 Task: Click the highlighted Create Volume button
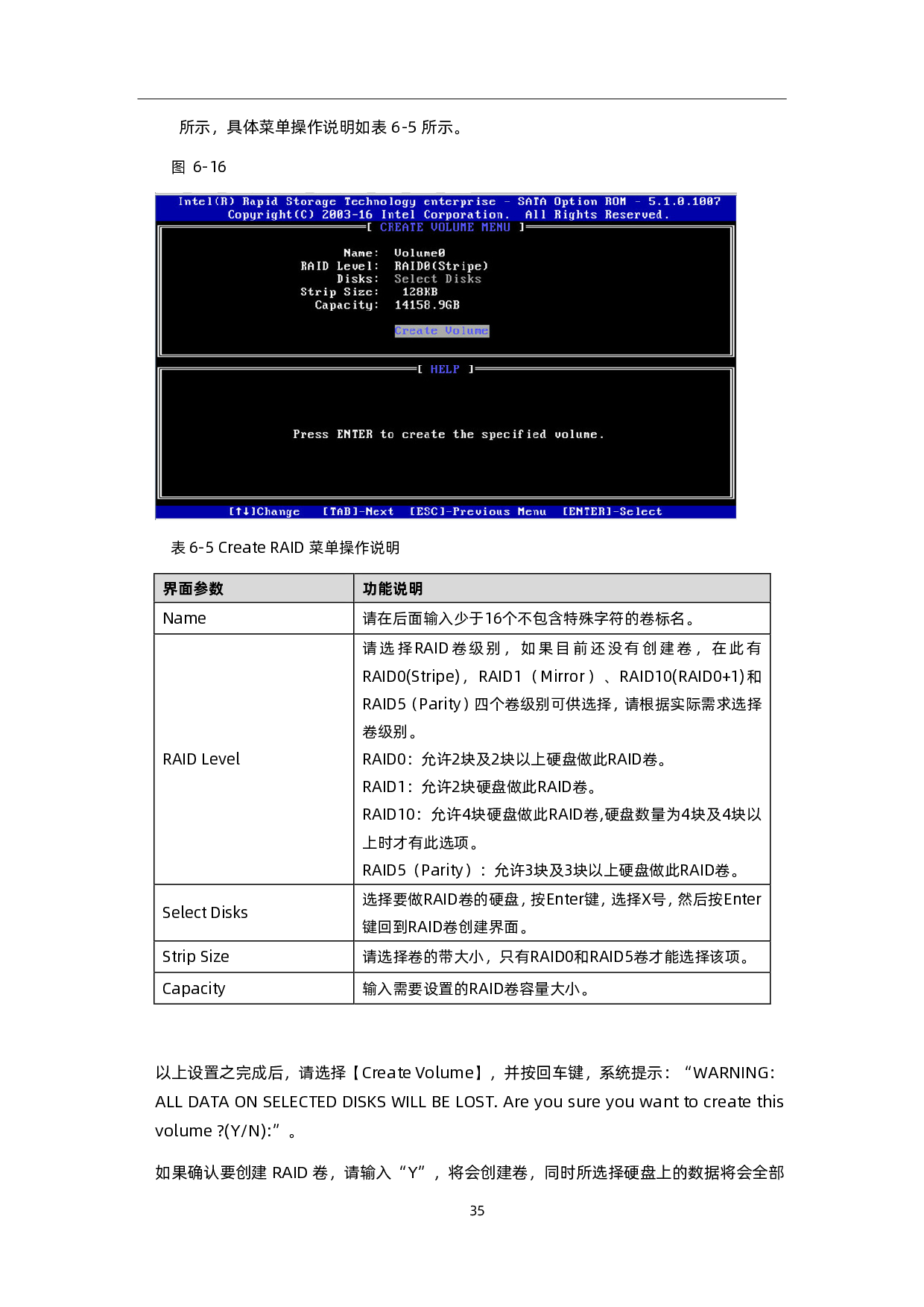click(442, 331)
